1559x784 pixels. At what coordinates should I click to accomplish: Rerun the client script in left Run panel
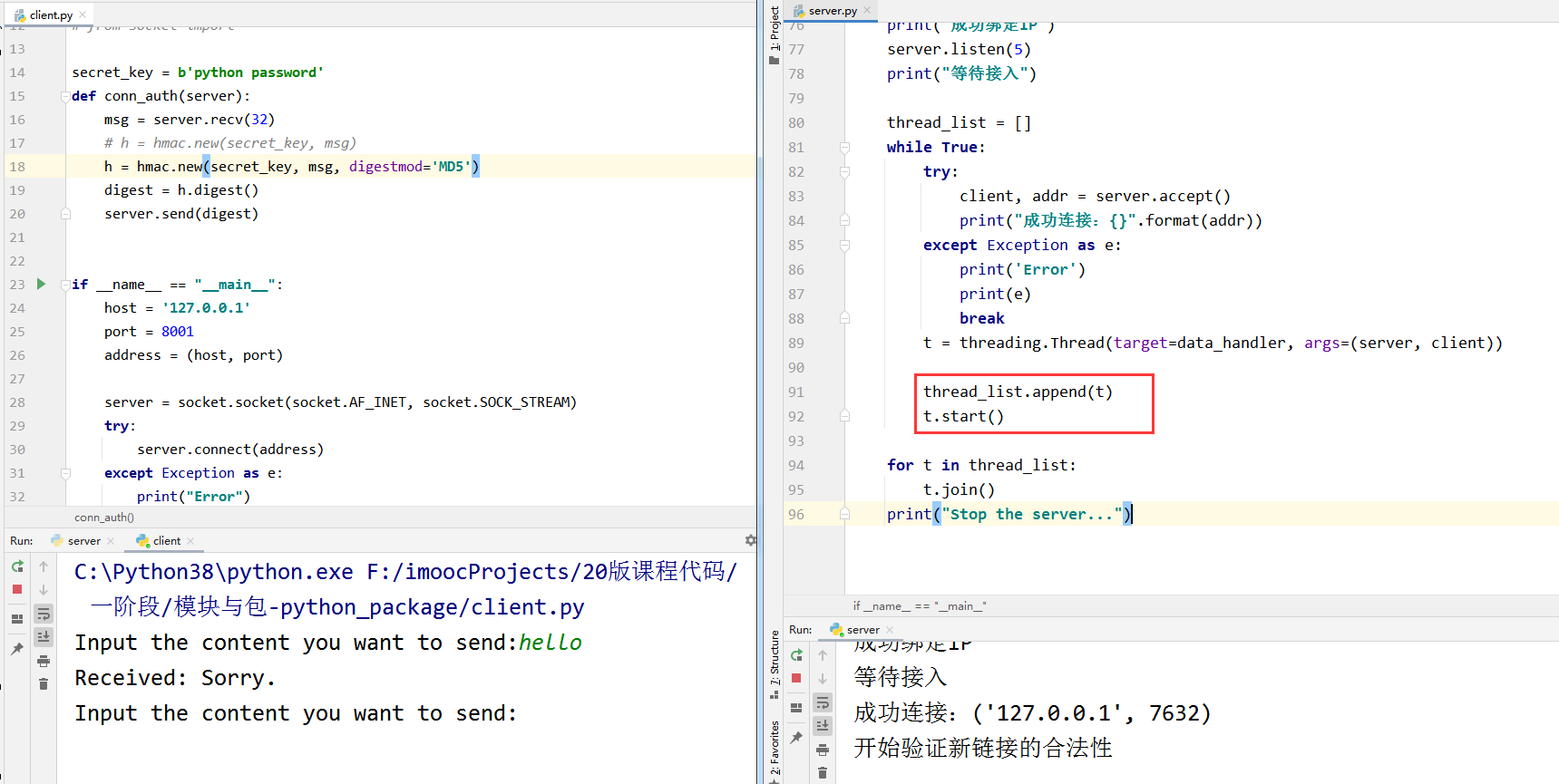[x=17, y=566]
